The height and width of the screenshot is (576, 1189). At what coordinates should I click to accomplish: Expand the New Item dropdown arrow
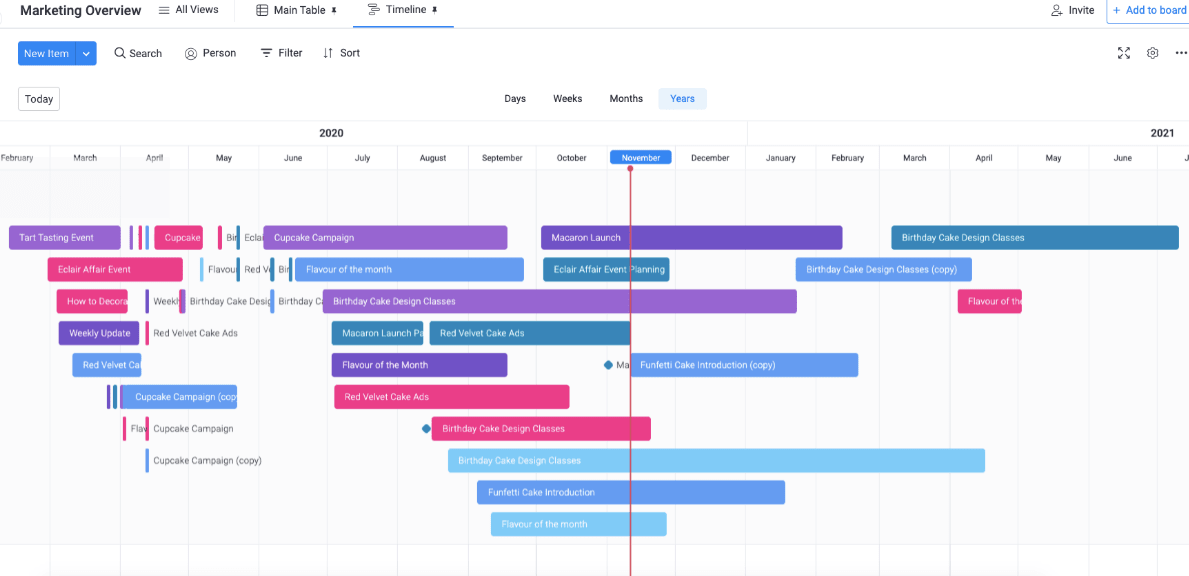[86, 53]
